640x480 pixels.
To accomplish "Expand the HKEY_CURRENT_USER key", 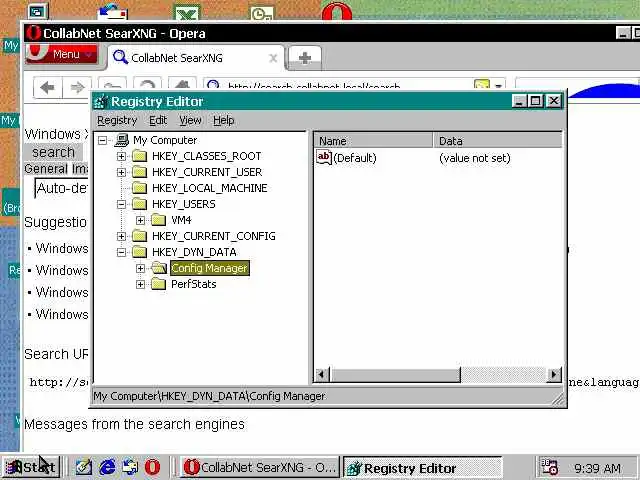I will [x=121, y=172].
